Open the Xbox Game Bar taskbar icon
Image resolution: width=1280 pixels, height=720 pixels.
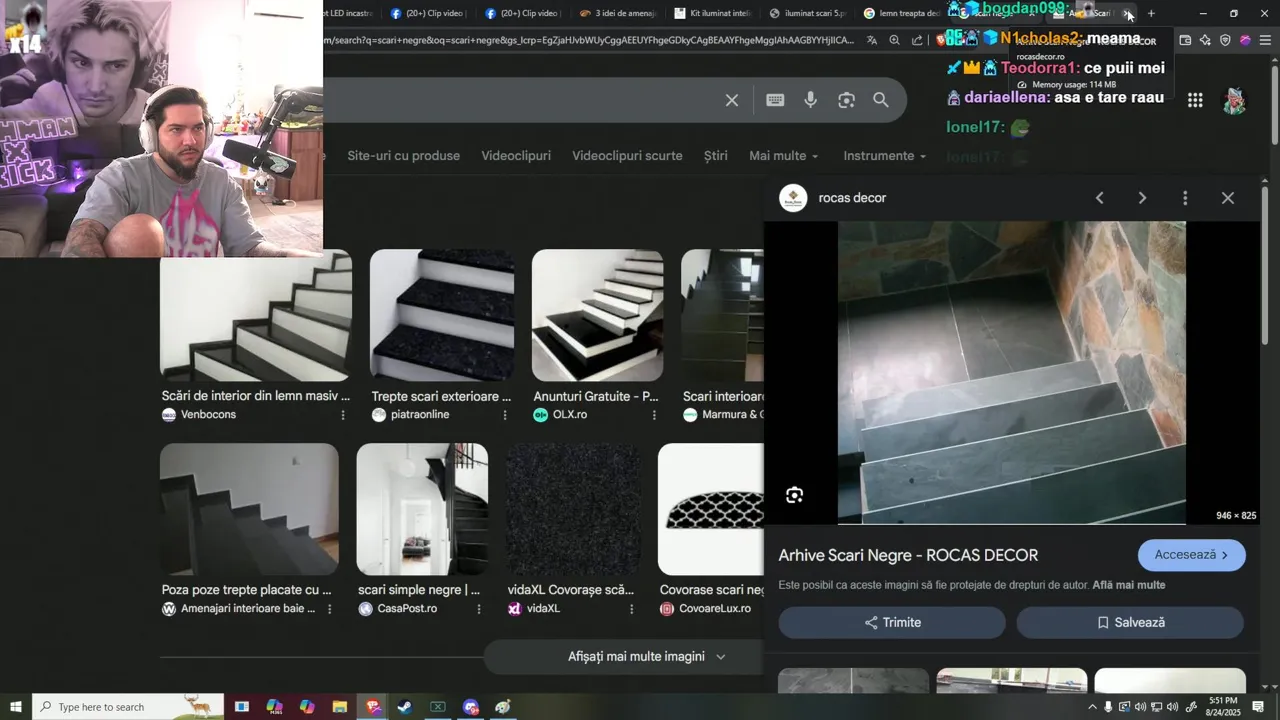pos(437,707)
